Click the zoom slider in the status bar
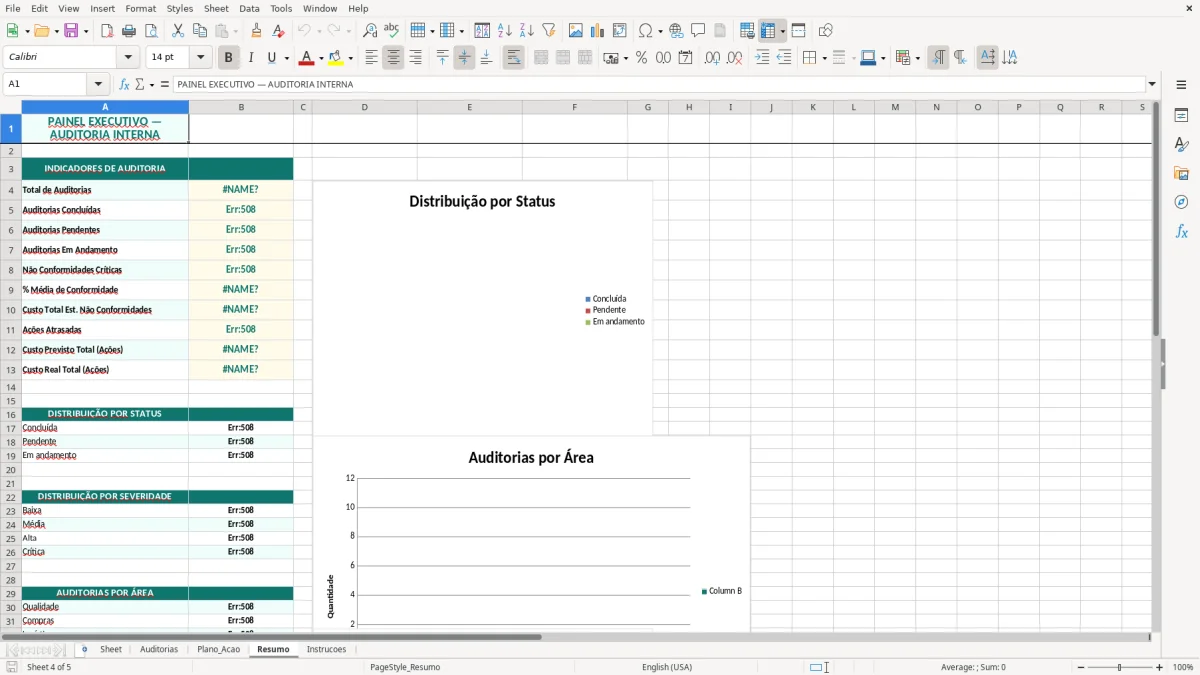 (1119, 667)
